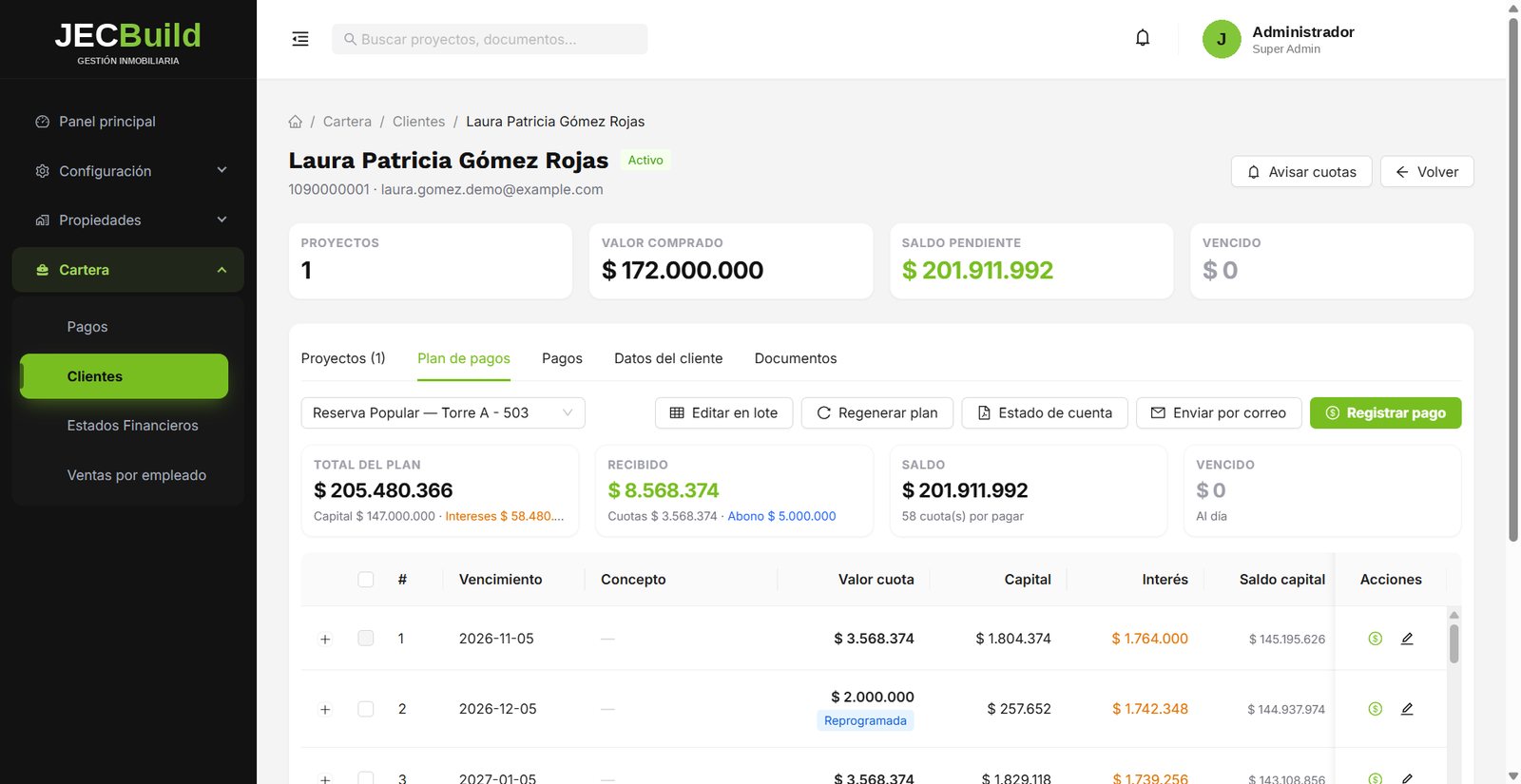Click Estado de cuenta button
The image size is (1521, 784).
tap(1045, 412)
